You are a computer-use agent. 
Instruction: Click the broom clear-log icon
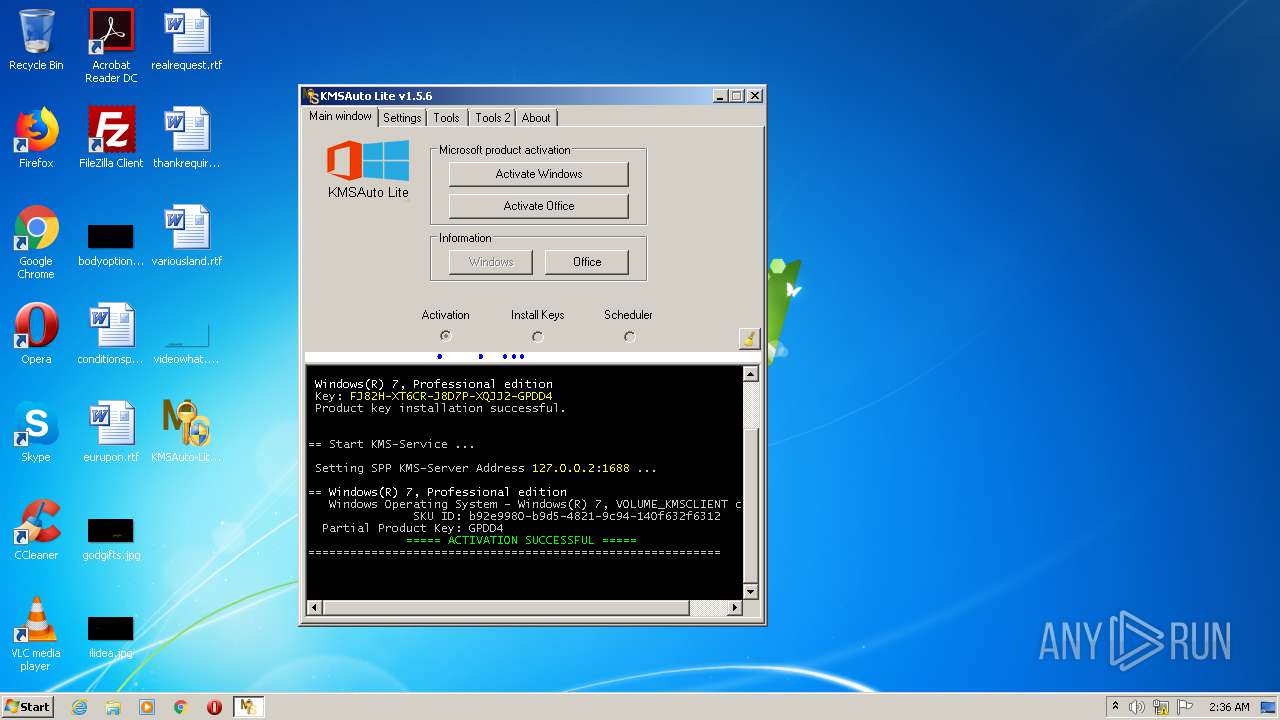[749, 338]
